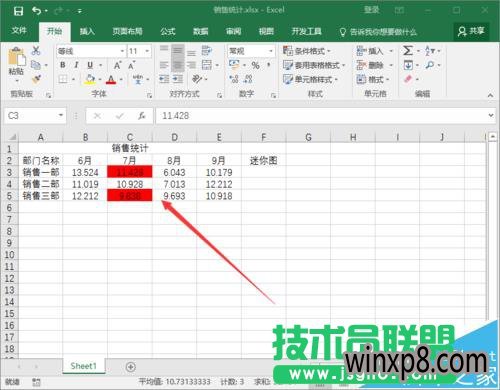Open Cell Styles (单元格样式) menu
Viewport: 500px width, 390px height.
pos(310,79)
